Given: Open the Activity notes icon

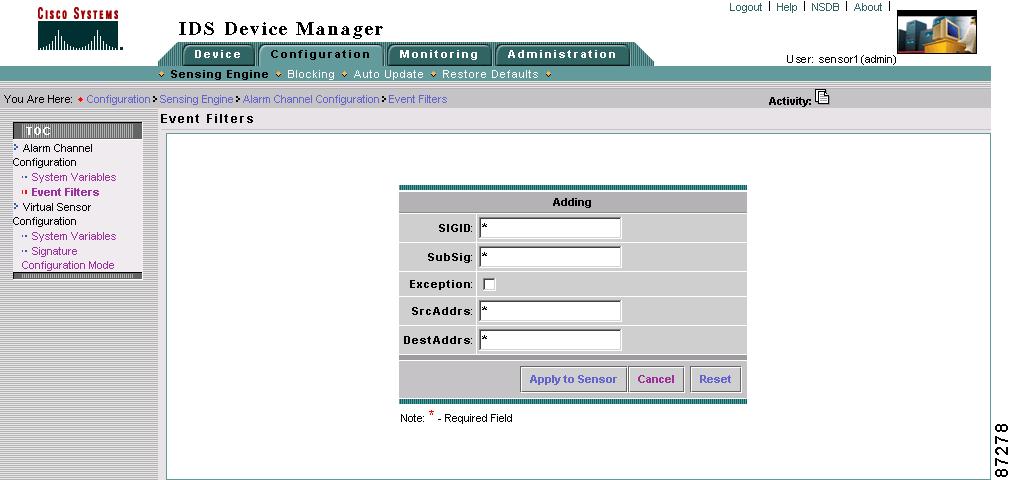Looking at the screenshot, I should (822, 97).
